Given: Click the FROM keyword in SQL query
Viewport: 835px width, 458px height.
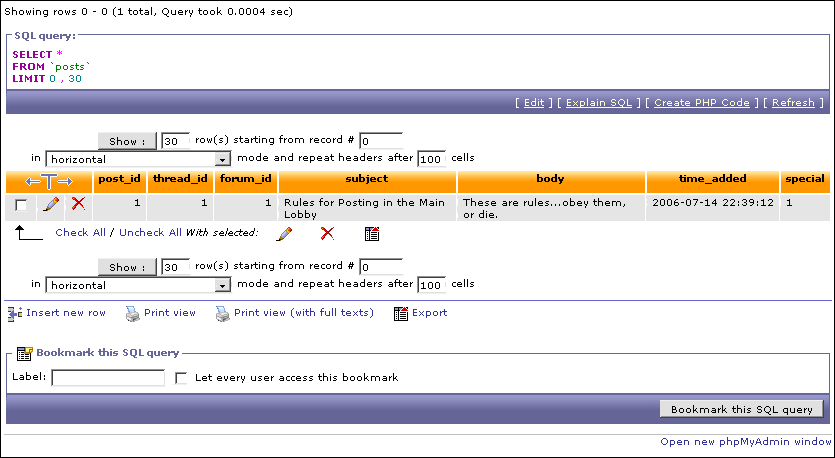Looking at the screenshot, I should 28,67.
